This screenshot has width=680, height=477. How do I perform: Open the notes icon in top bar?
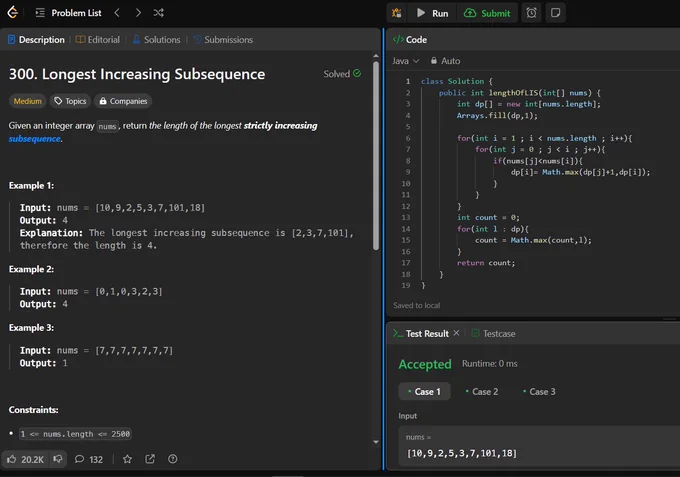556,13
